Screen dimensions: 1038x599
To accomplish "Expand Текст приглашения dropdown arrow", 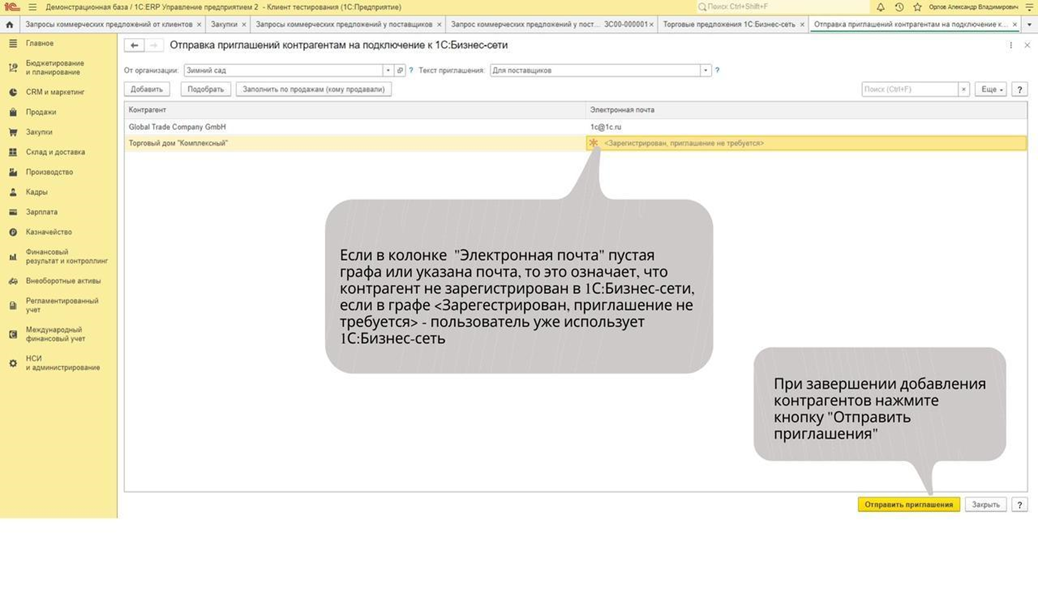I will 706,70.
